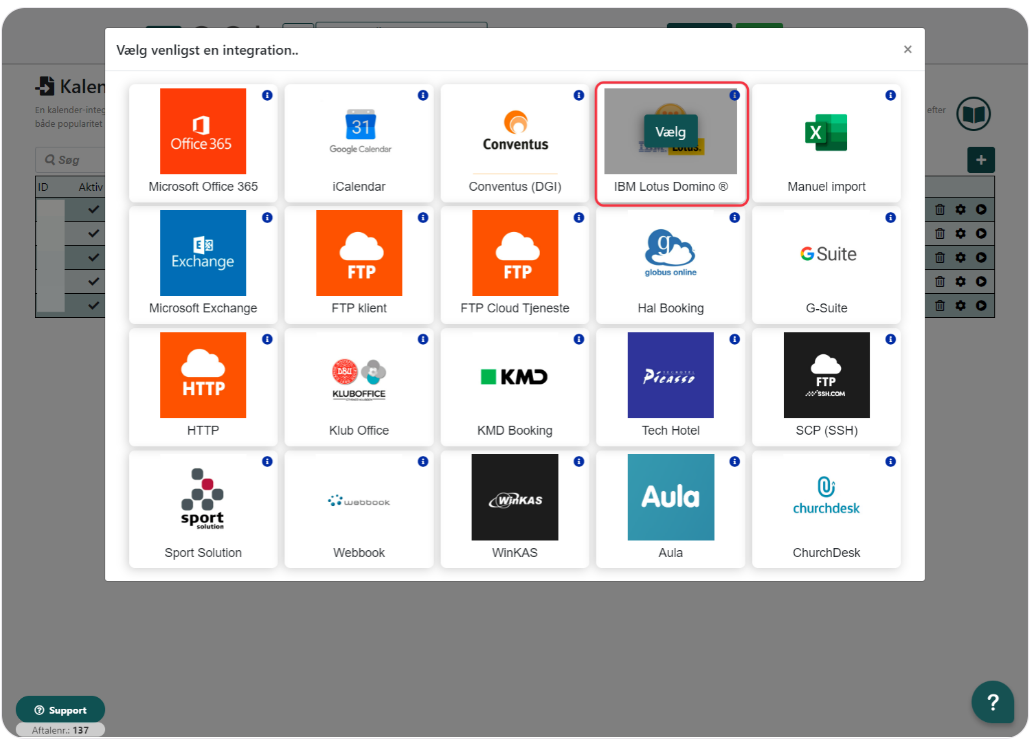1035x747 pixels.
Task: Pick the FTP Cloud Tjeneste icon
Action: [516, 253]
